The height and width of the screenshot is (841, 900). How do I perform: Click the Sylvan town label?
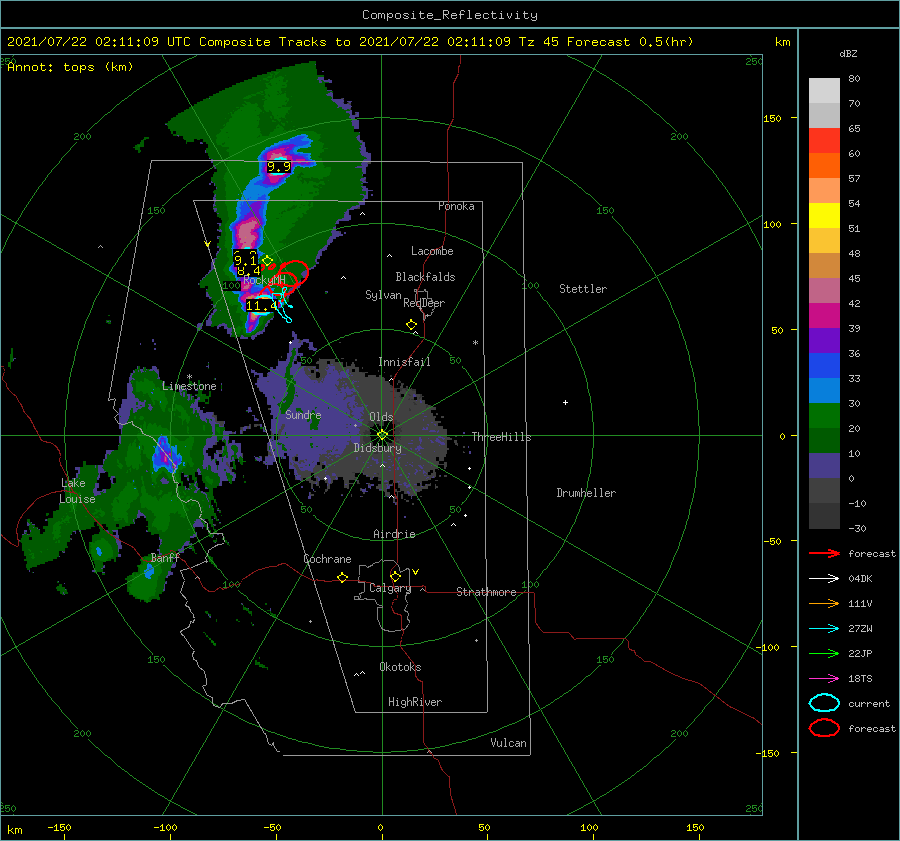pos(383,295)
